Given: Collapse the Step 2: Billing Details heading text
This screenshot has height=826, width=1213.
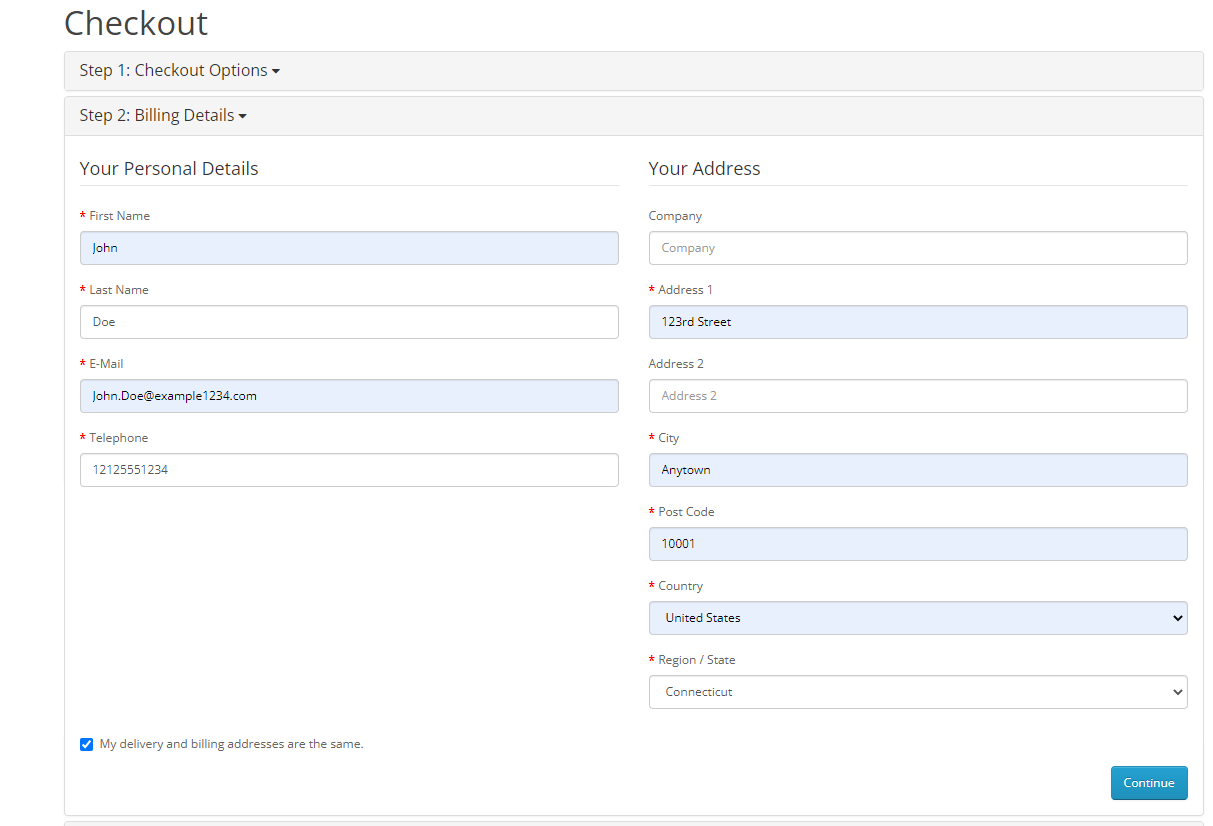Looking at the screenshot, I should coord(157,116).
